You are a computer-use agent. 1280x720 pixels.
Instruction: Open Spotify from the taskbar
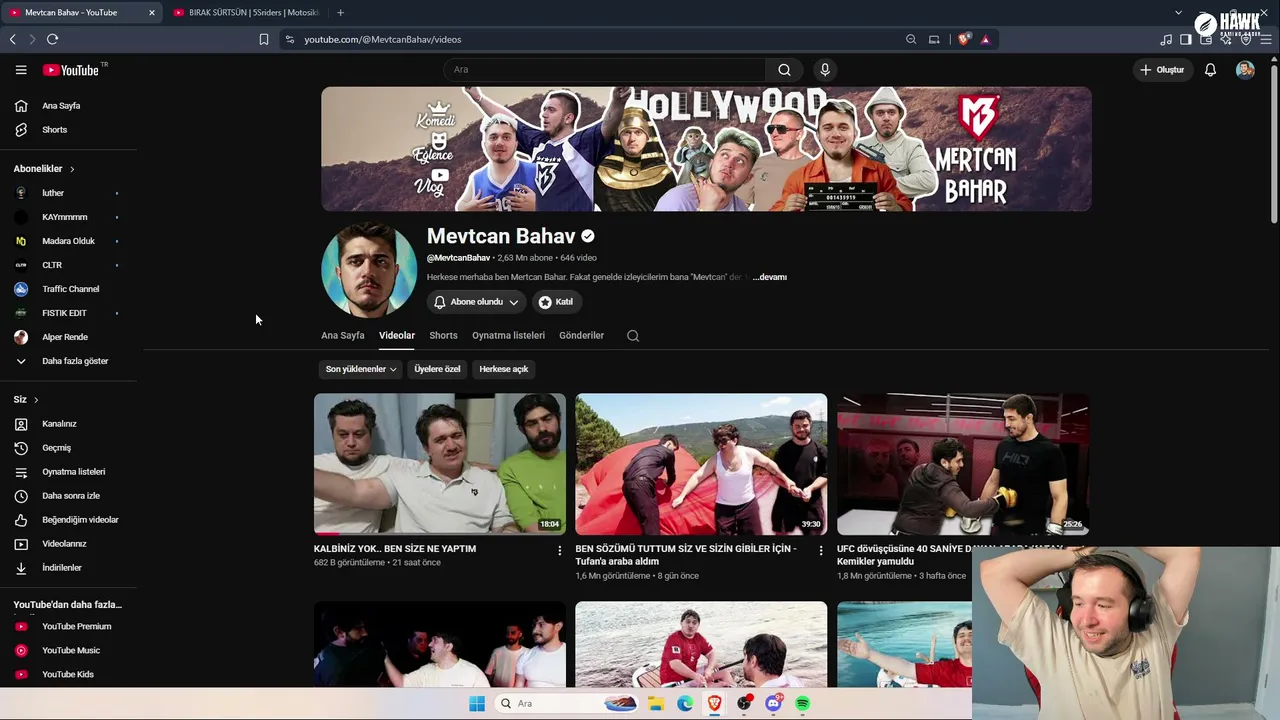pyautogui.click(x=802, y=703)
